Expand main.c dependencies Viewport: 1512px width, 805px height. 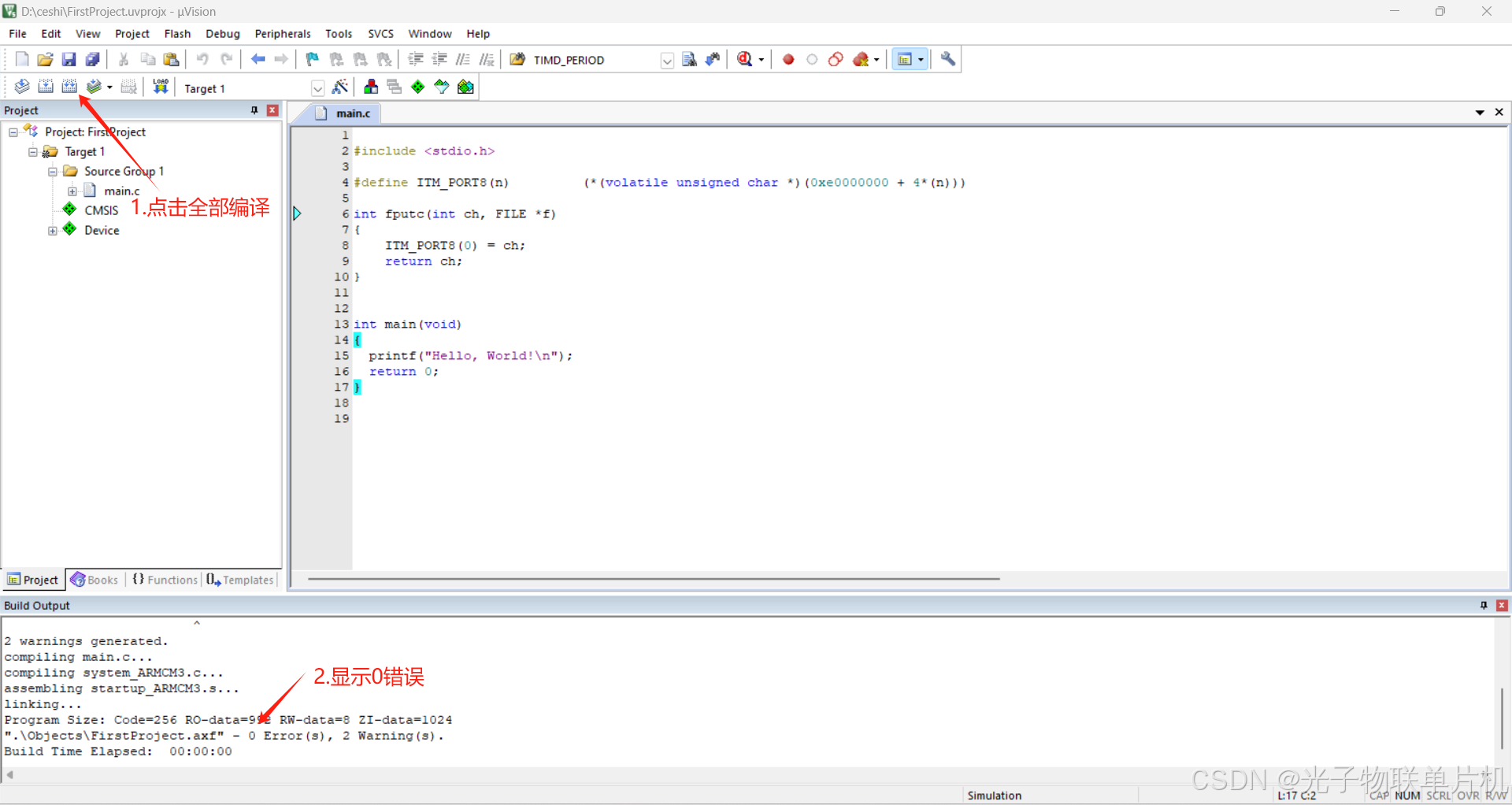click(x=72, y=191)
